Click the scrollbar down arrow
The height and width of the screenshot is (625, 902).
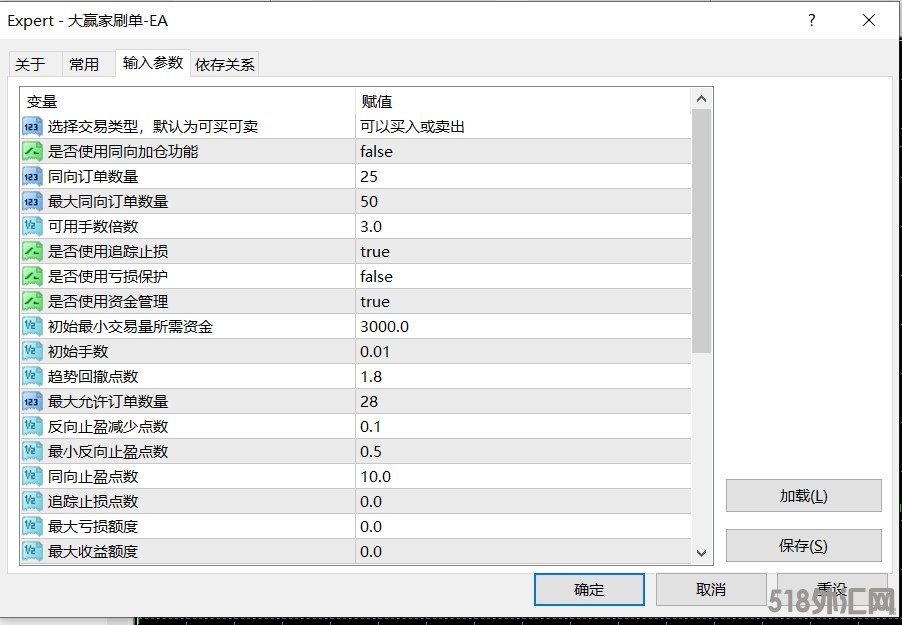click(701, 553)
